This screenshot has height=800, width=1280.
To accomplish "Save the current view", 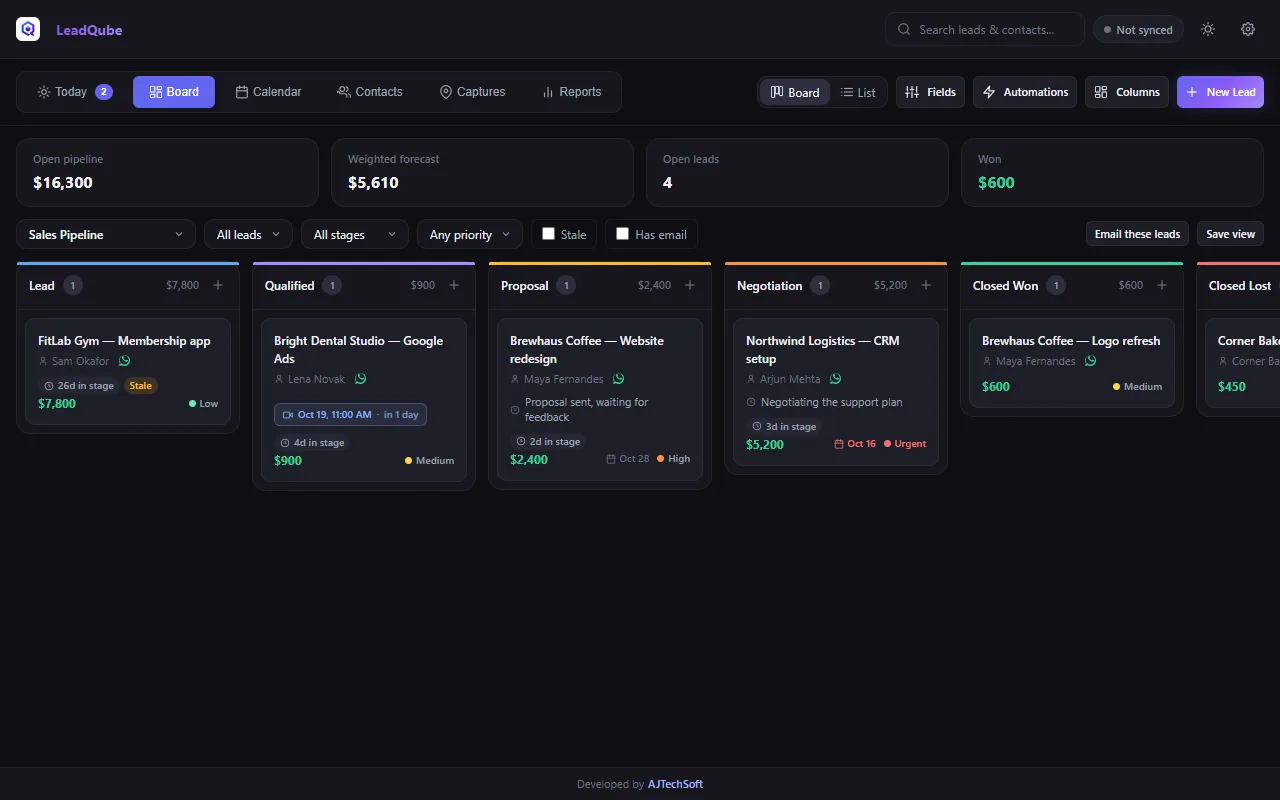I will [1230, 234].
